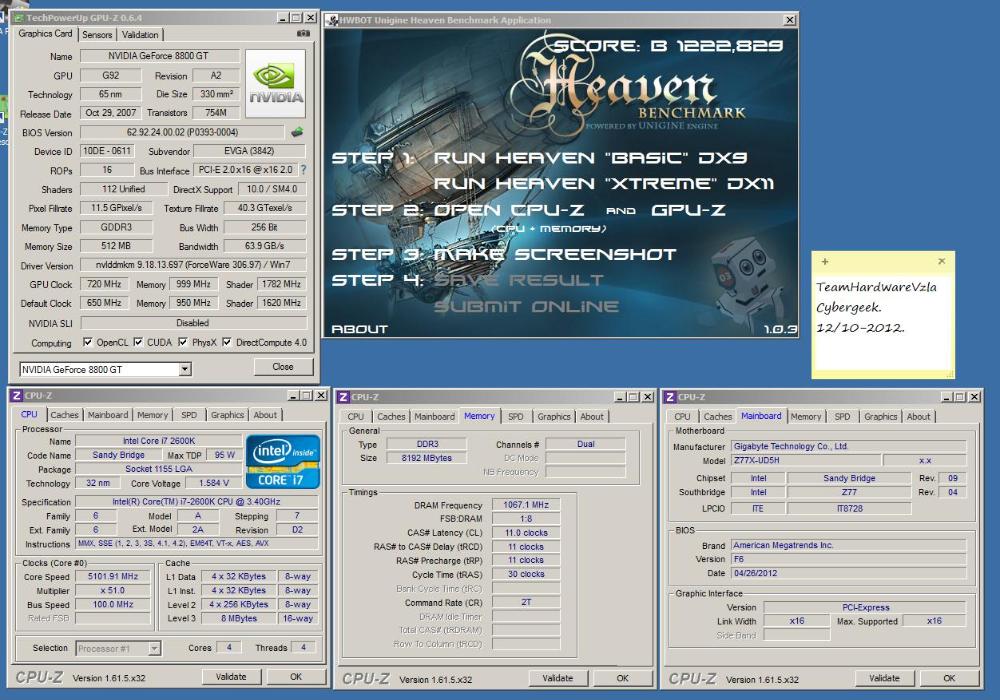The image size is (1000, 700).
Task: Toggle the CUDA checkbox in GPU-Z
Action: [x=138, y=342]
